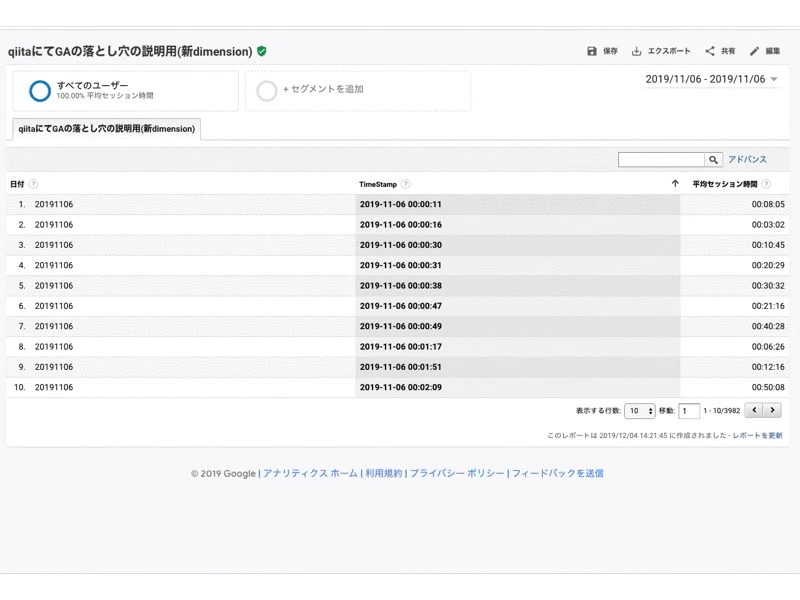The height and width of the screenshot is (600, 800).
Task: Click timestamp 2019-11-06 00:00:16
Action: click(401, 224)
